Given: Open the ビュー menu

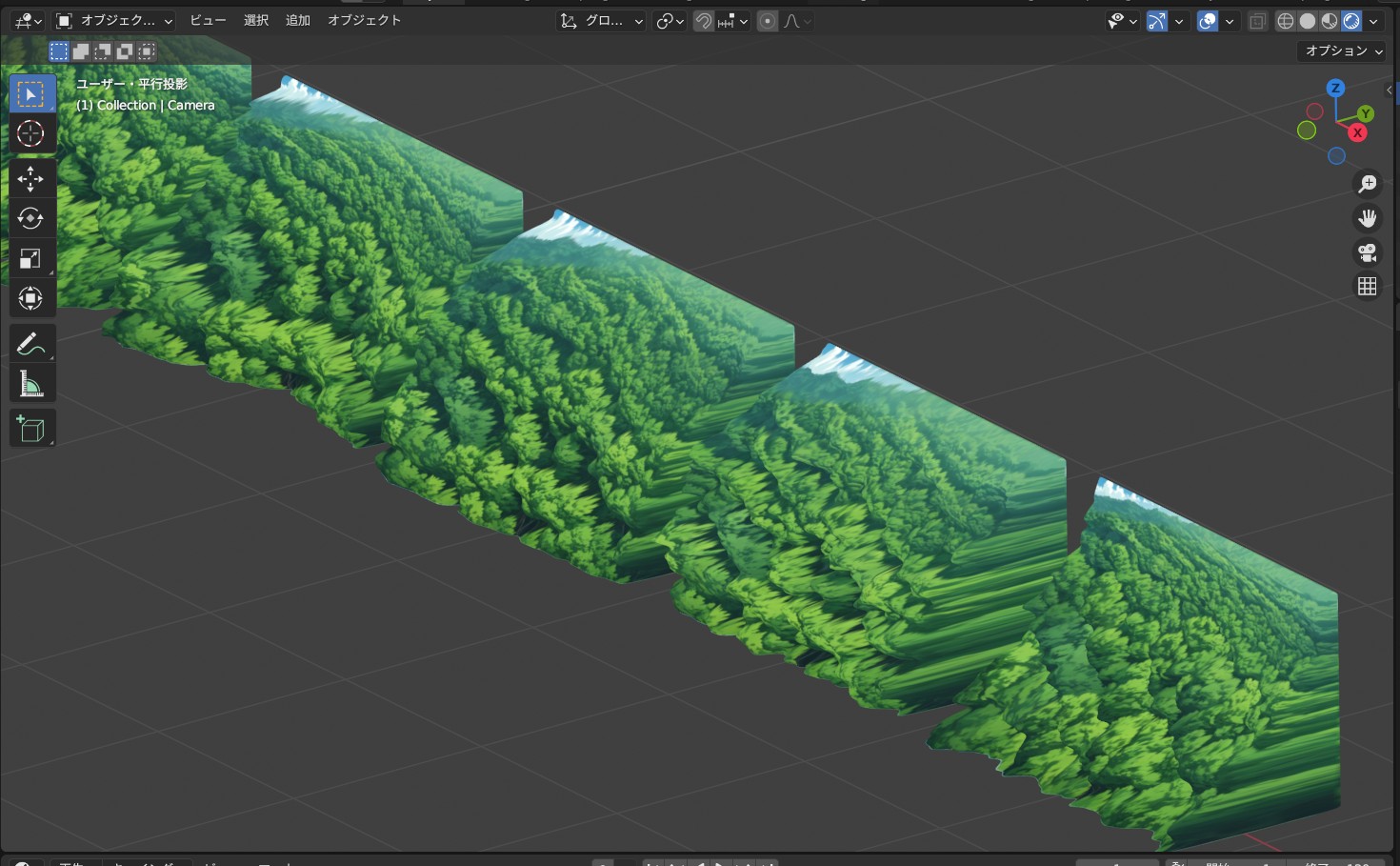Looking at the screenshot, I should 208,20.
